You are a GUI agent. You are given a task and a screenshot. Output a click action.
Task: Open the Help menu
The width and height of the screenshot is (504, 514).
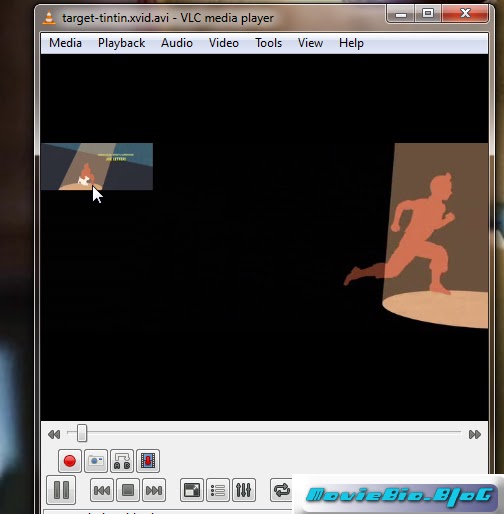point(351,43)
